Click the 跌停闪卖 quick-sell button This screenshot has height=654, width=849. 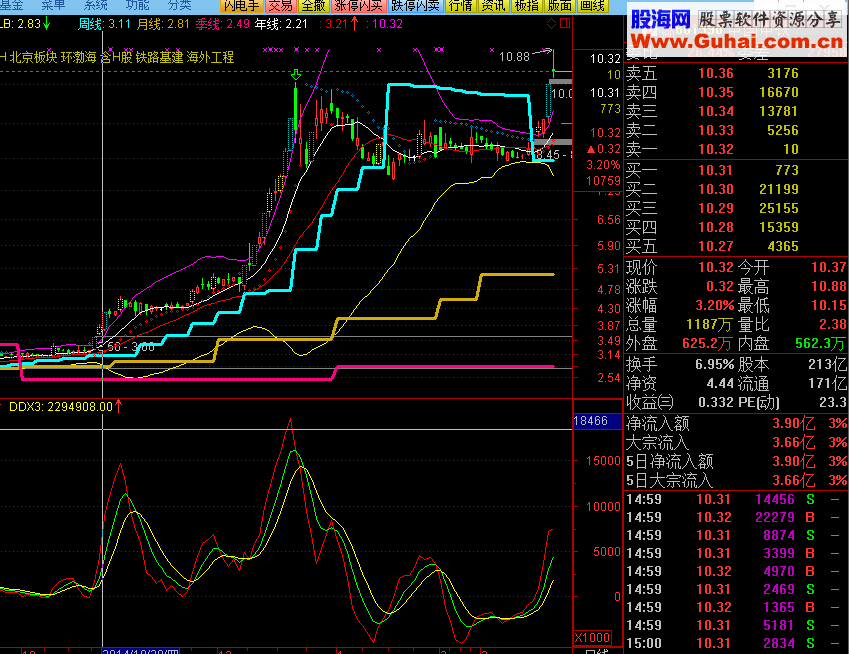(414, 6)
